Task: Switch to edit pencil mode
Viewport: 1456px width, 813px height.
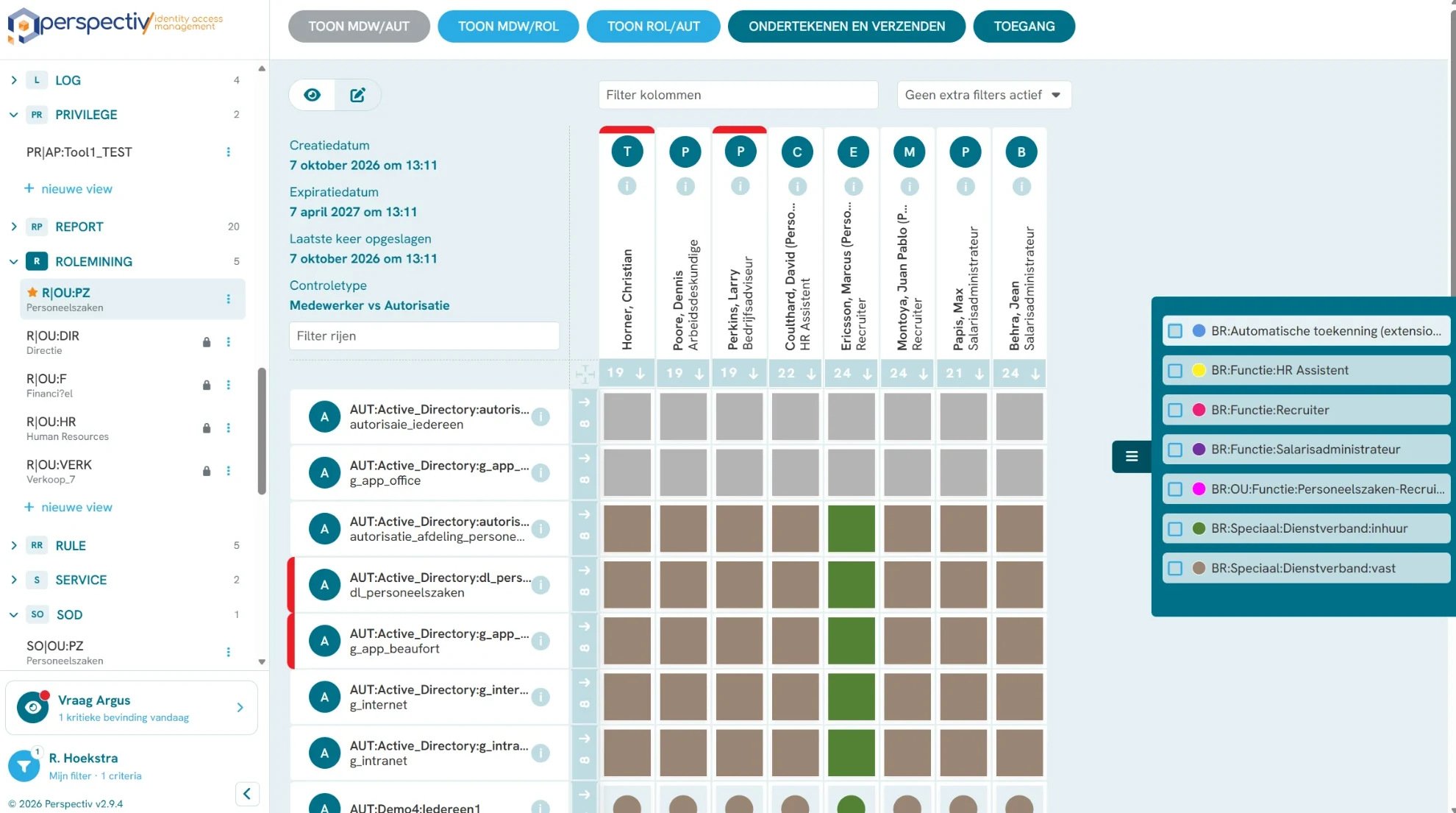Action: (x=357, y=95)
